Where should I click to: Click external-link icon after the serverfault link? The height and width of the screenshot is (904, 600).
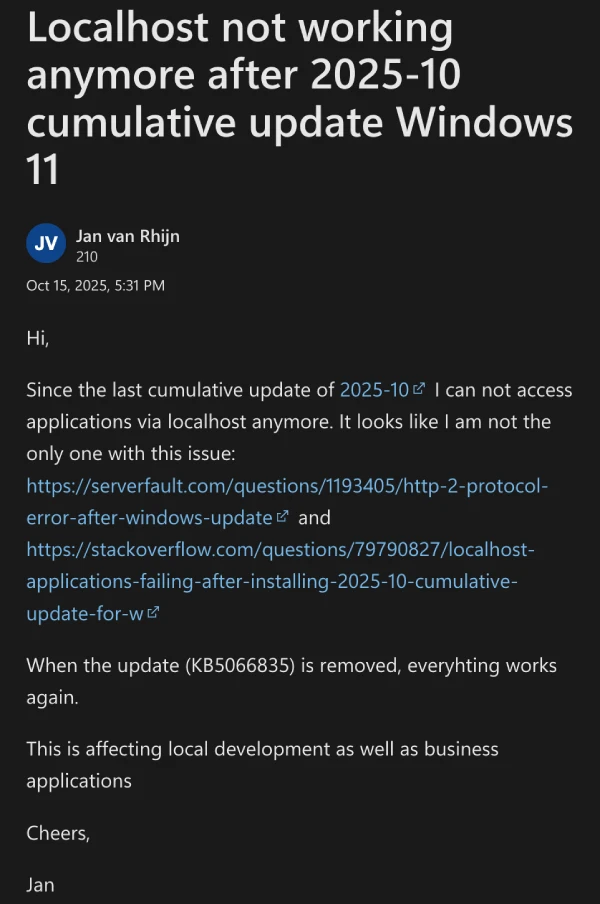tap(283, 517)
